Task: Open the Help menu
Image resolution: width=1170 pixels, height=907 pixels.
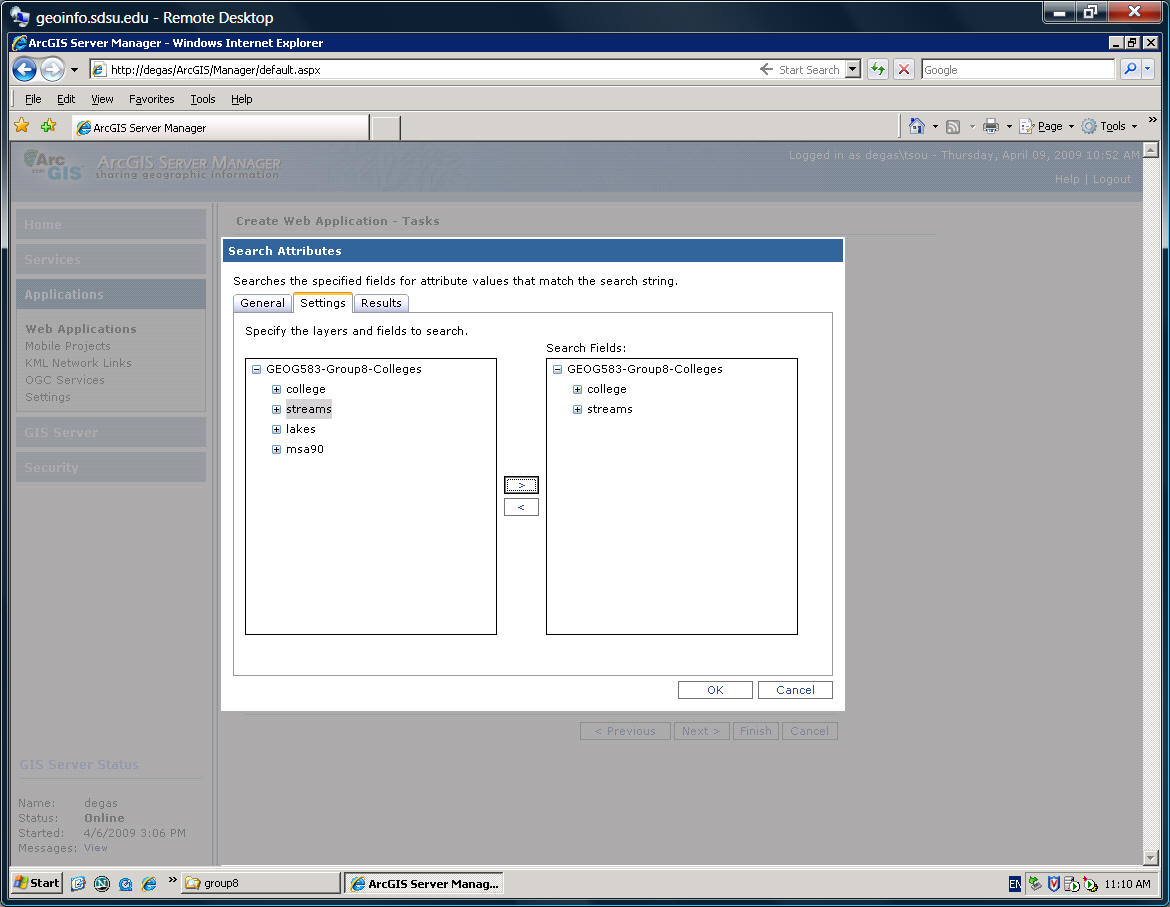Action: (241, 98)
